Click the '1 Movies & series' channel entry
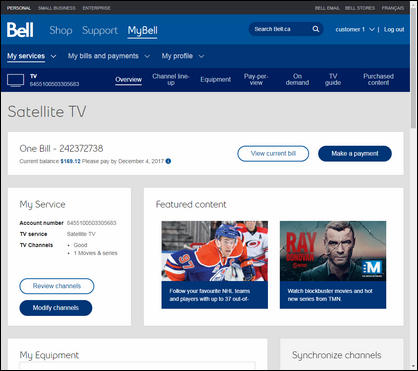The image size is (418, 371). 96,253
